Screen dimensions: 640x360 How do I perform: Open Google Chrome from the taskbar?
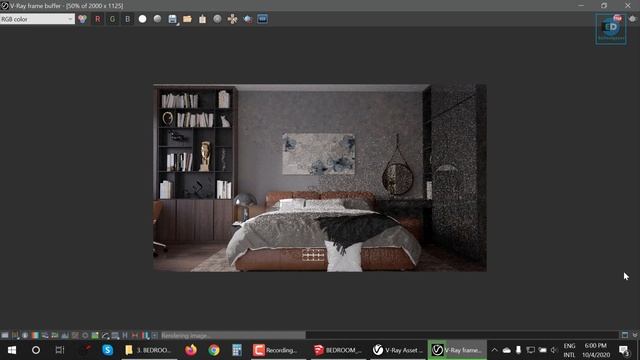click(214, 350)
